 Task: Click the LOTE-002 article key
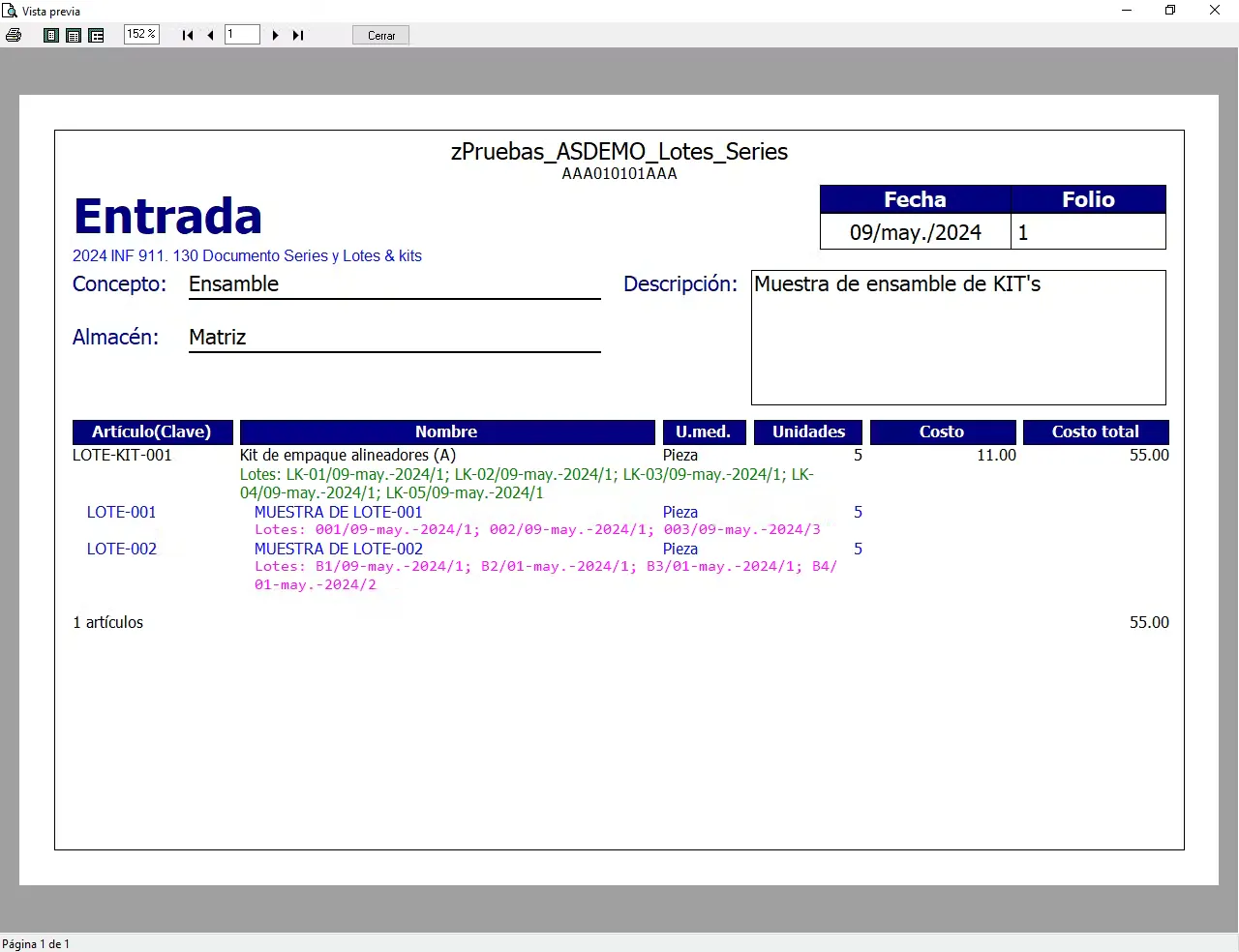tap(121, 549)
